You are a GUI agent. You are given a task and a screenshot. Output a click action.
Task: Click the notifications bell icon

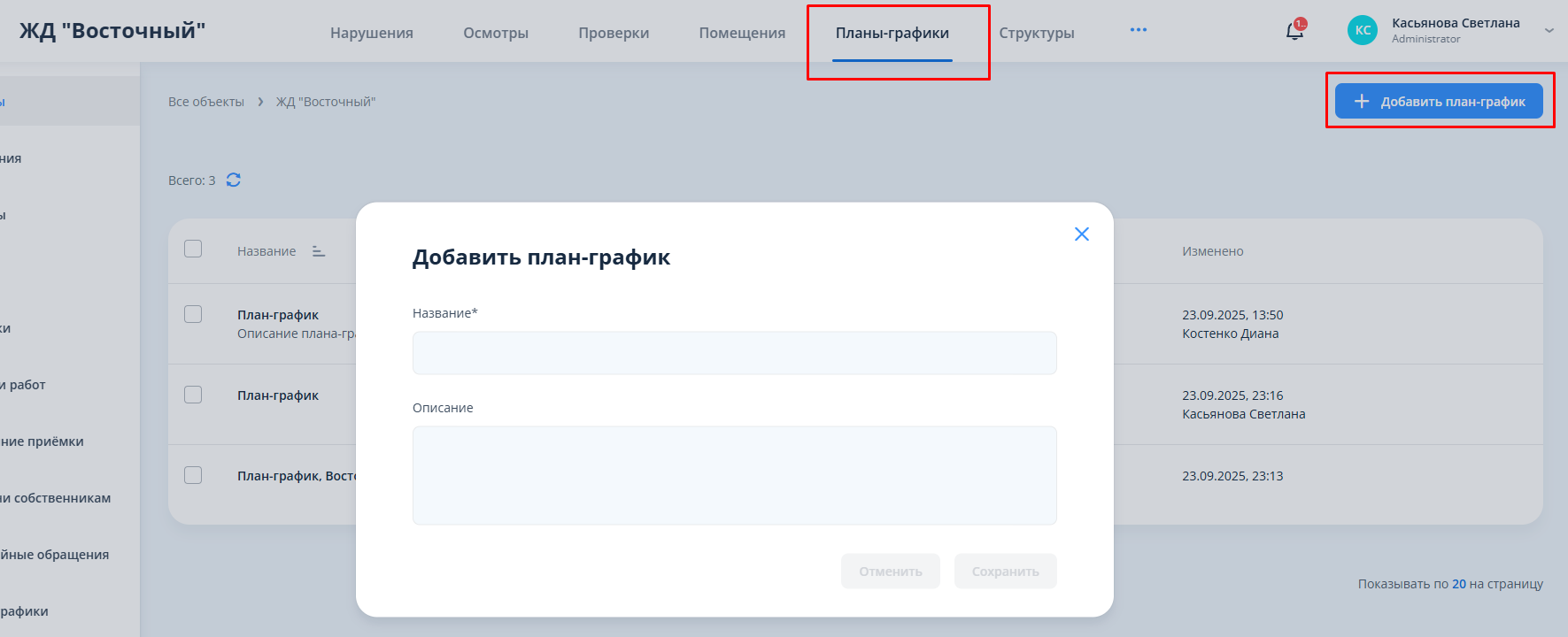1294,32
